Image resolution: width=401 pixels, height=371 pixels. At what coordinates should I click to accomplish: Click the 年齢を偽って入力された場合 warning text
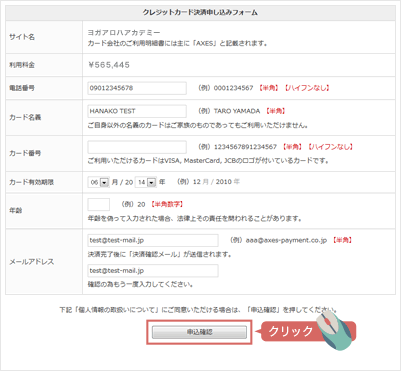tap(195, 219)
